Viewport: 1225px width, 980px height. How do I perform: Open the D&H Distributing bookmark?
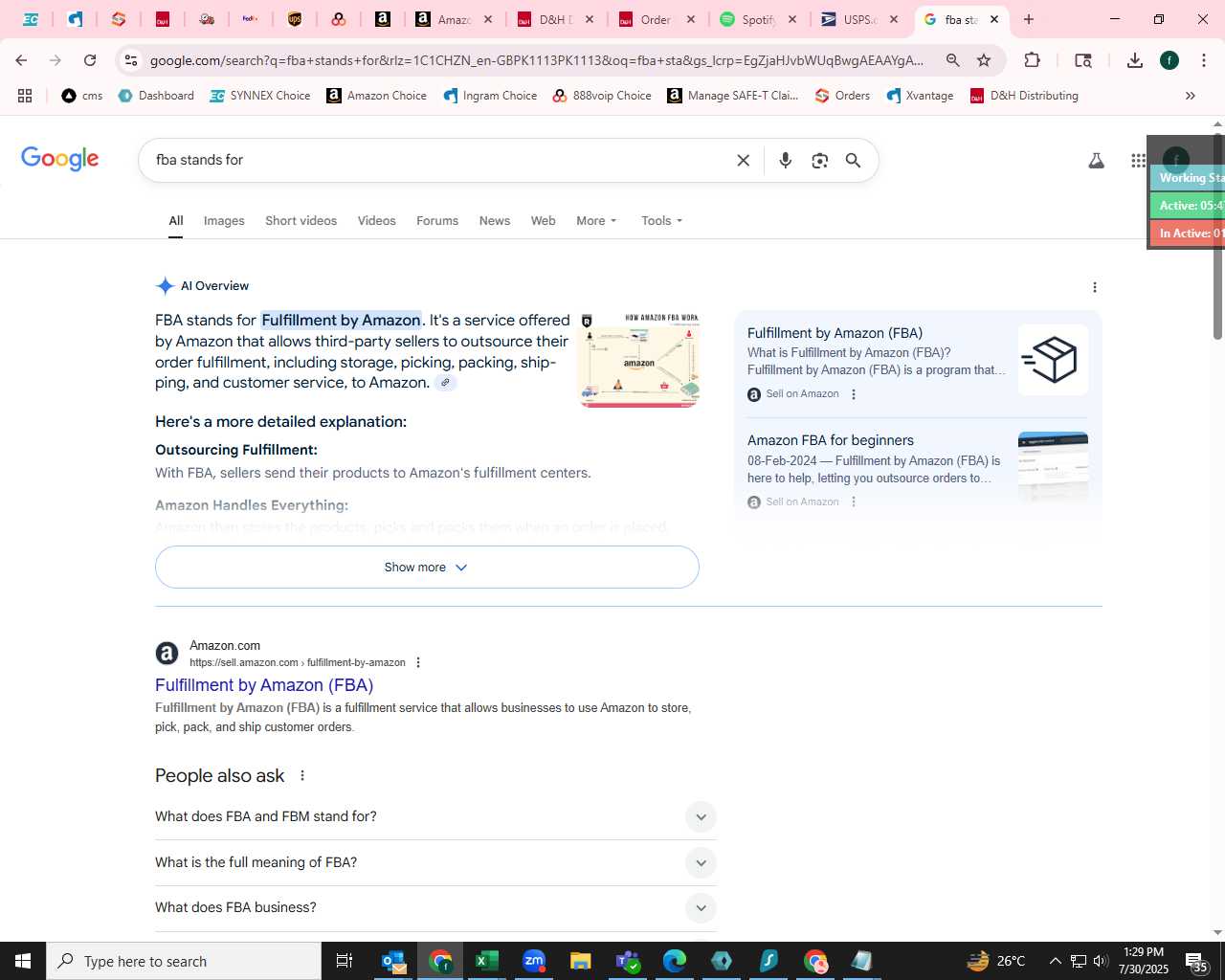1024,96
